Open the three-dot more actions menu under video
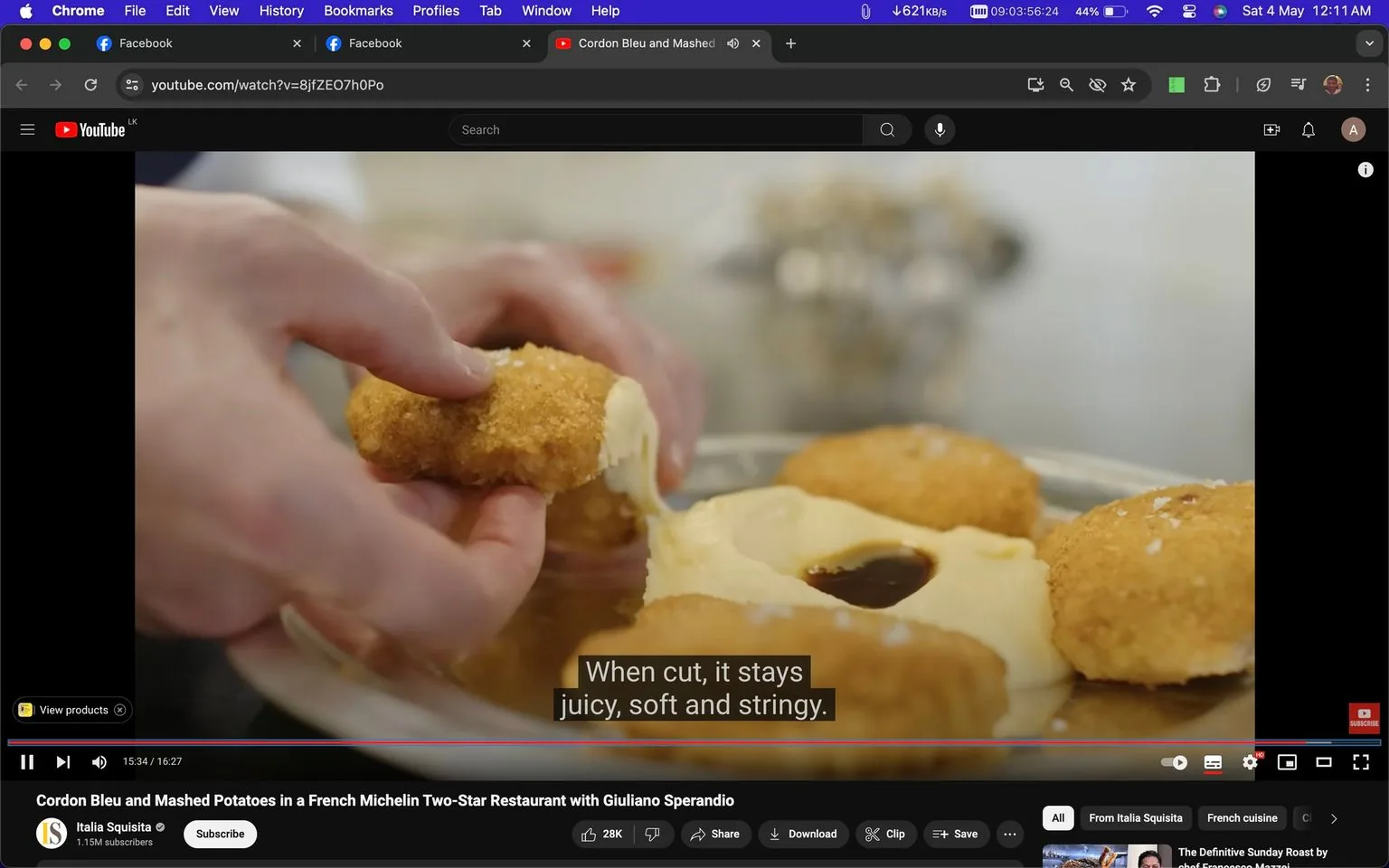This screenshot has width=1389, height=868. point(1009,834)
